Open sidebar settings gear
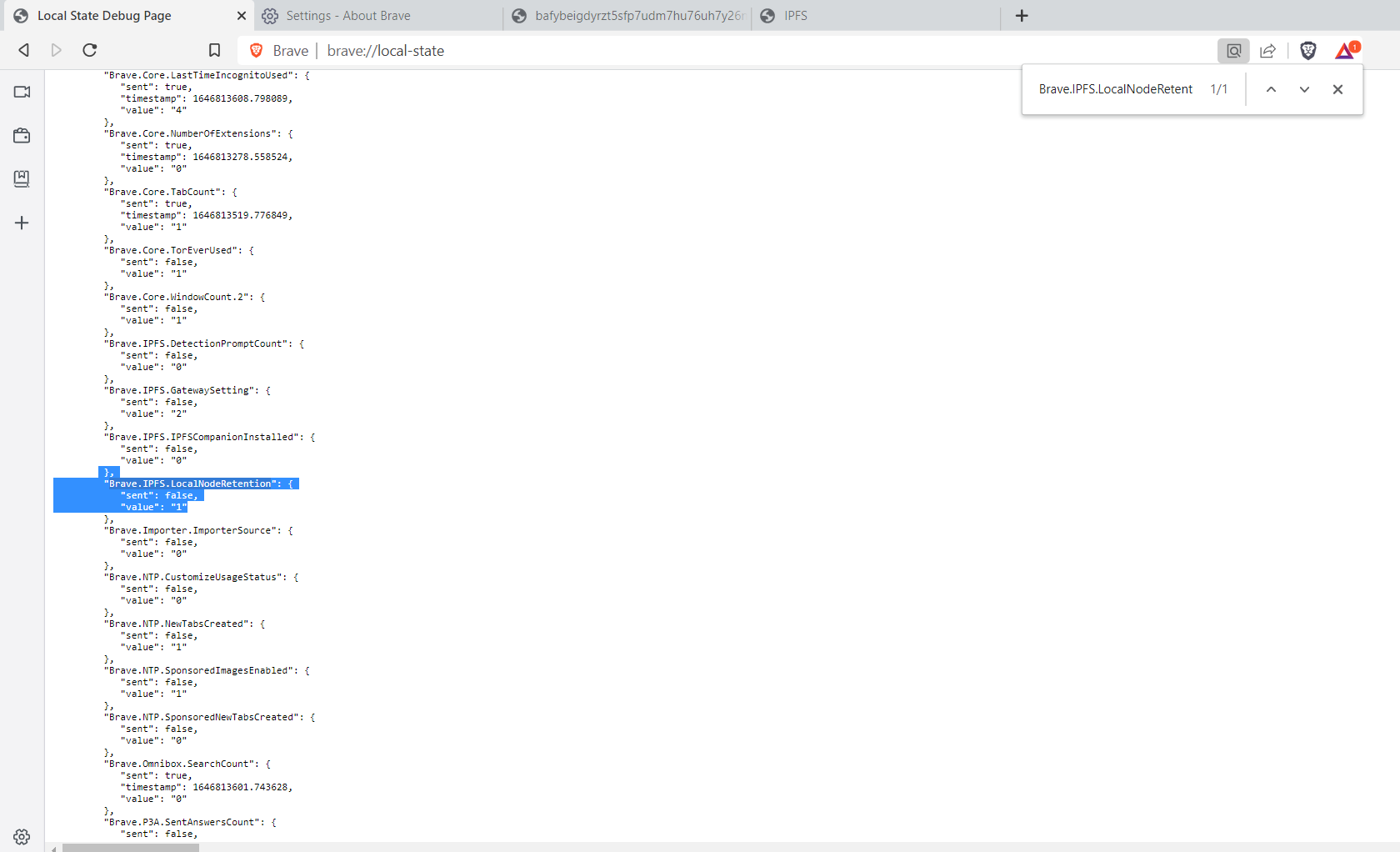The image size is (1400, 852). (22, 837)
